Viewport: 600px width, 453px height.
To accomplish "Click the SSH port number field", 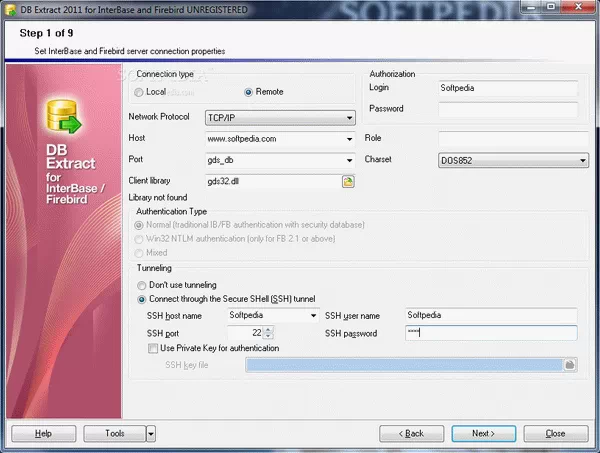I will click(245, 333).
